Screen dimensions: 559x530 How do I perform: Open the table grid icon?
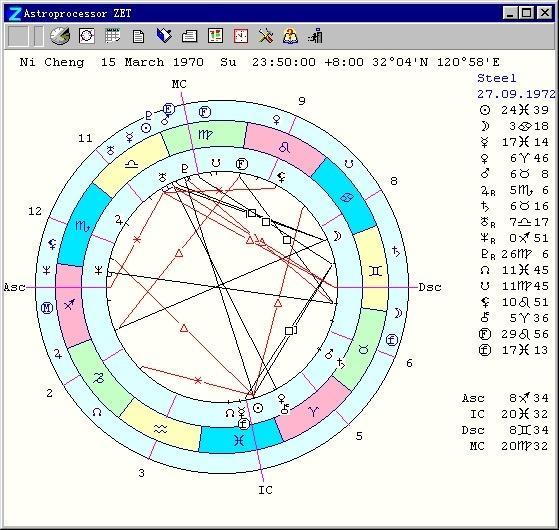coord(113,36)
